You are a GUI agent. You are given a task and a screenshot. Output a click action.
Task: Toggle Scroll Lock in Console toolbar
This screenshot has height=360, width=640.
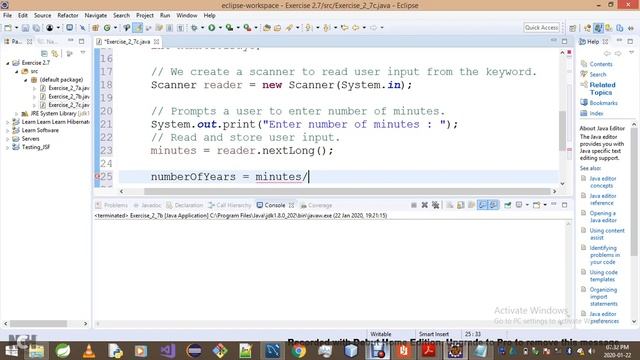pyautogui.click(x=460, y=205)
